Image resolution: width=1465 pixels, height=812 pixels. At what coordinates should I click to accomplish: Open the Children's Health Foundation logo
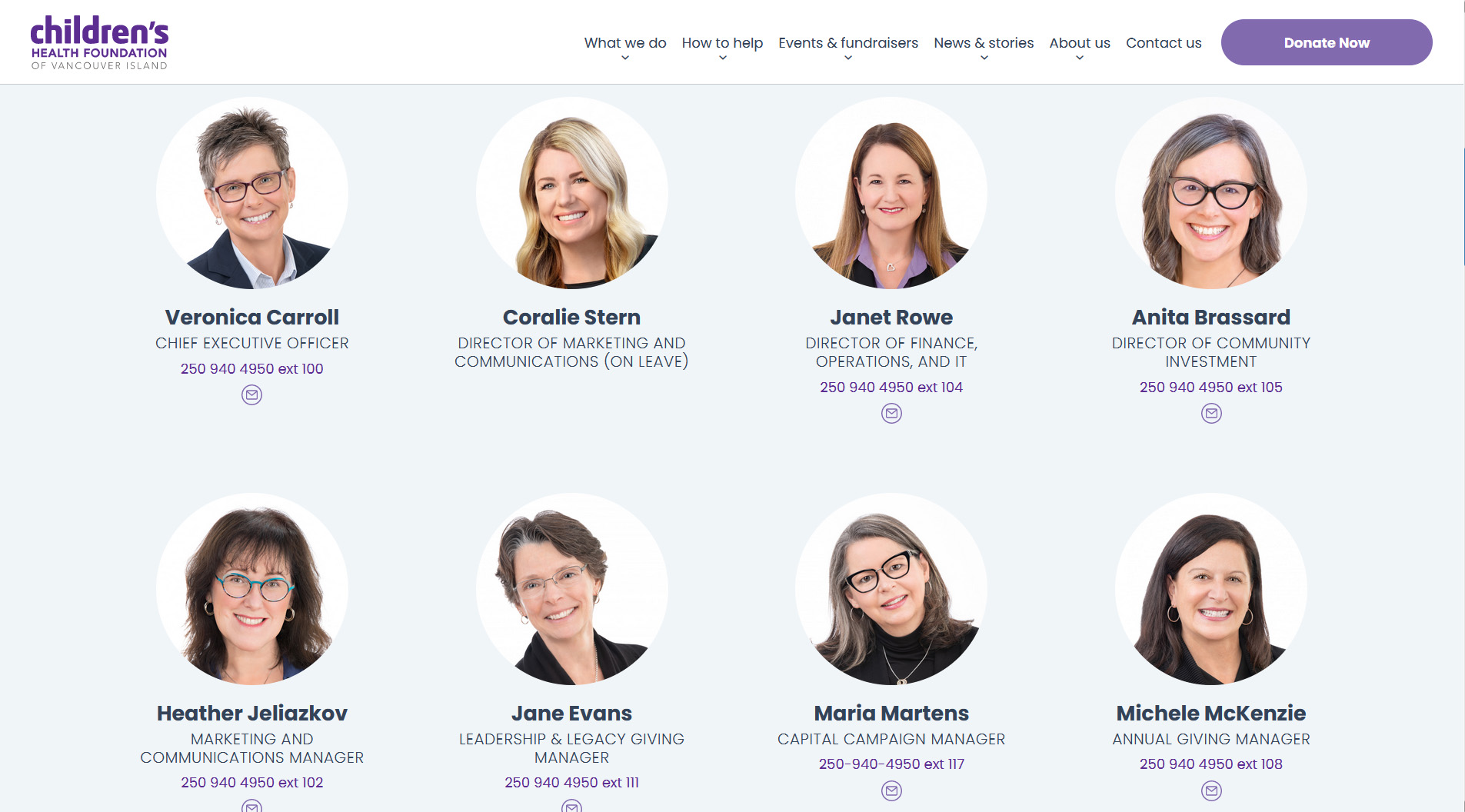[99, 42]
